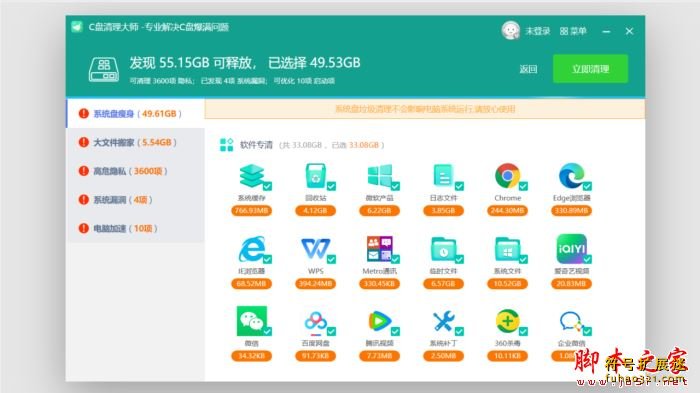Select the 回收站 recycle bin icon

[316, 176]
